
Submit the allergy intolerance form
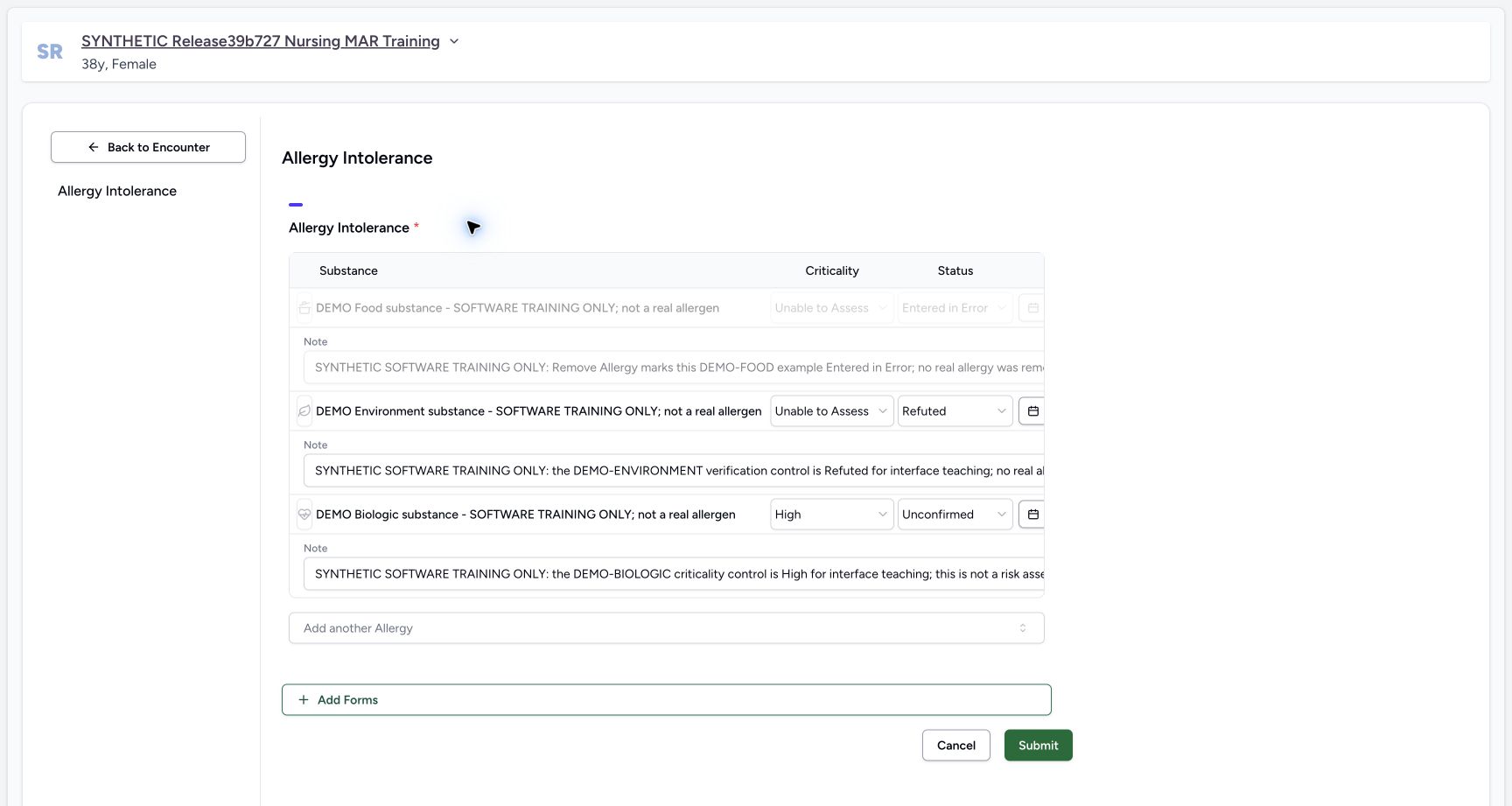pyautogui.click(x=1039, y=746)
